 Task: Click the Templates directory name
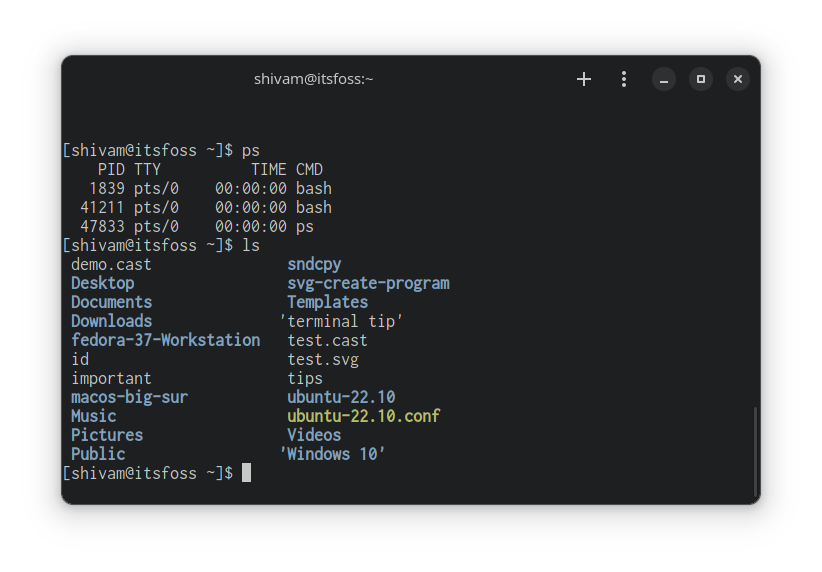327,302
